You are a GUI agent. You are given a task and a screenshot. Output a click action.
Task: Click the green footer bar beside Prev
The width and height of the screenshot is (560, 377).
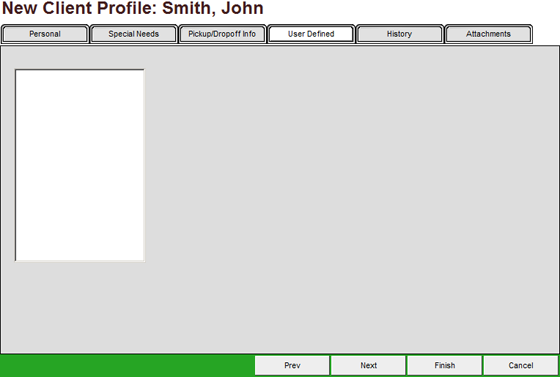click(x=127, y=366)
